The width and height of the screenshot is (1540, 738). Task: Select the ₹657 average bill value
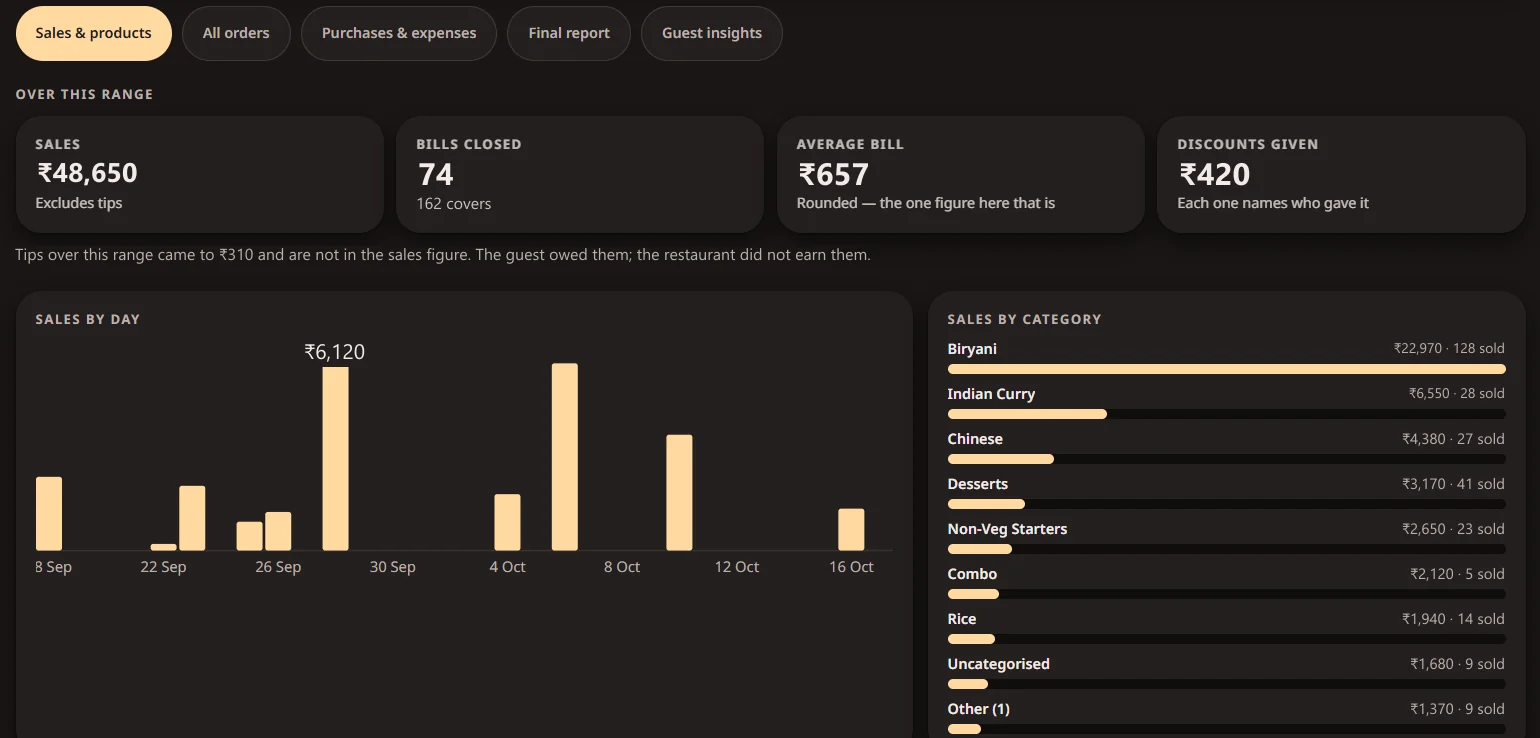point(833,174)
